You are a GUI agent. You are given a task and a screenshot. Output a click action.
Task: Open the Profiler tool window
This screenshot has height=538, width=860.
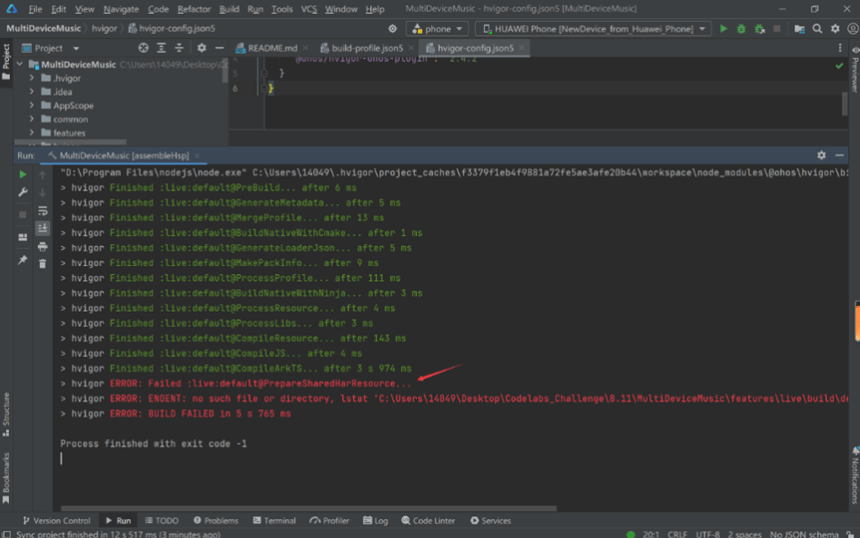tap(330, 520)
